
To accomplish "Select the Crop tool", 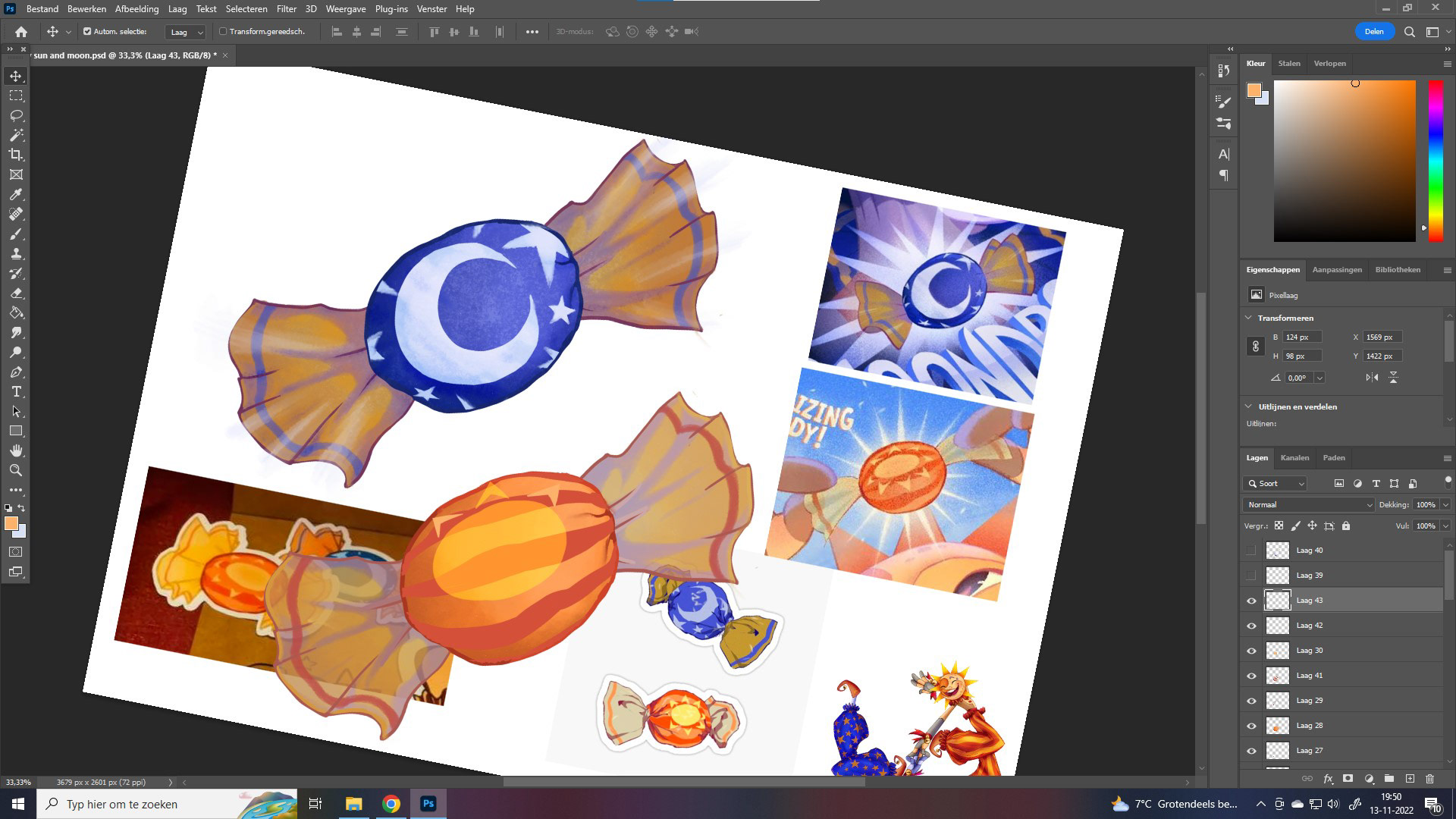I will coord(16,155).
